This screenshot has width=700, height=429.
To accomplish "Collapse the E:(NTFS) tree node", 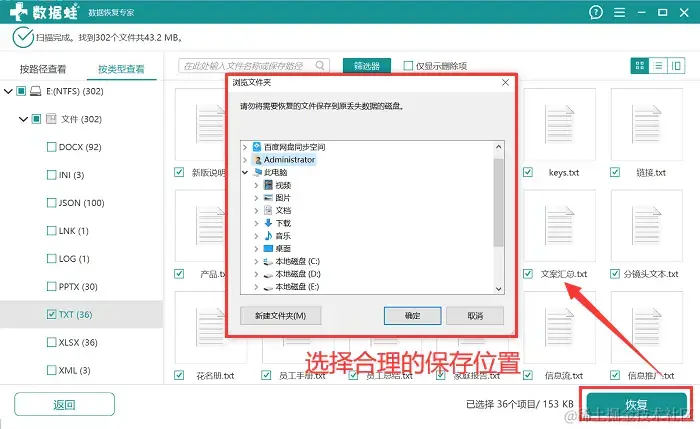I will coord(8,92).
